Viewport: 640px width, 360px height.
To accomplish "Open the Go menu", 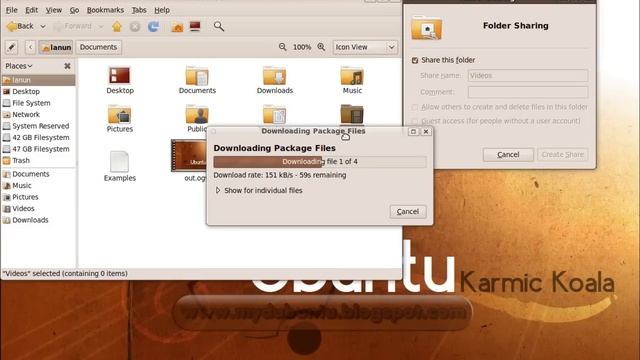I will [x=74, y=10].
